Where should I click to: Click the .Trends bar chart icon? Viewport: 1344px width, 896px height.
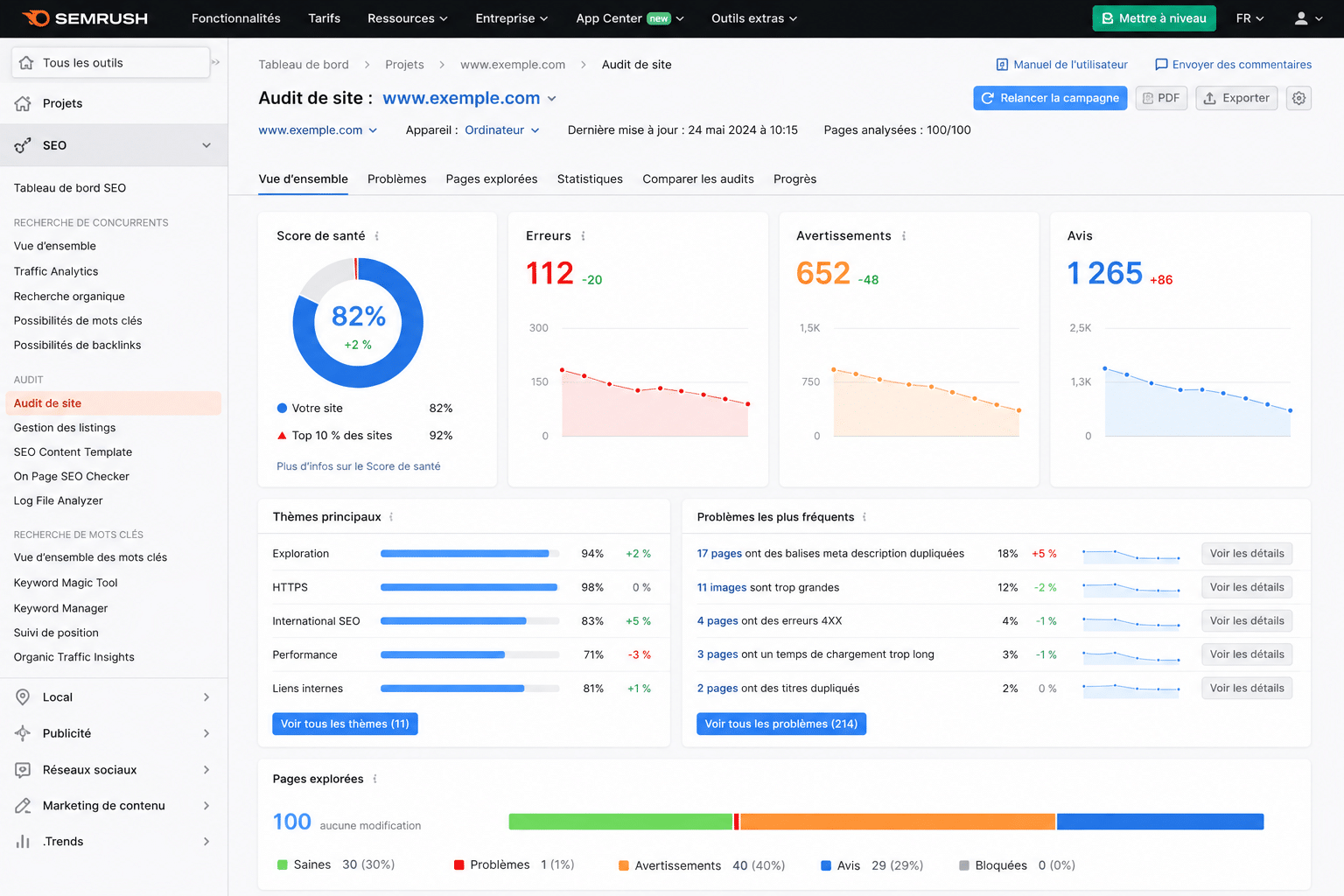pyautogui.click(x=24, y=842)
